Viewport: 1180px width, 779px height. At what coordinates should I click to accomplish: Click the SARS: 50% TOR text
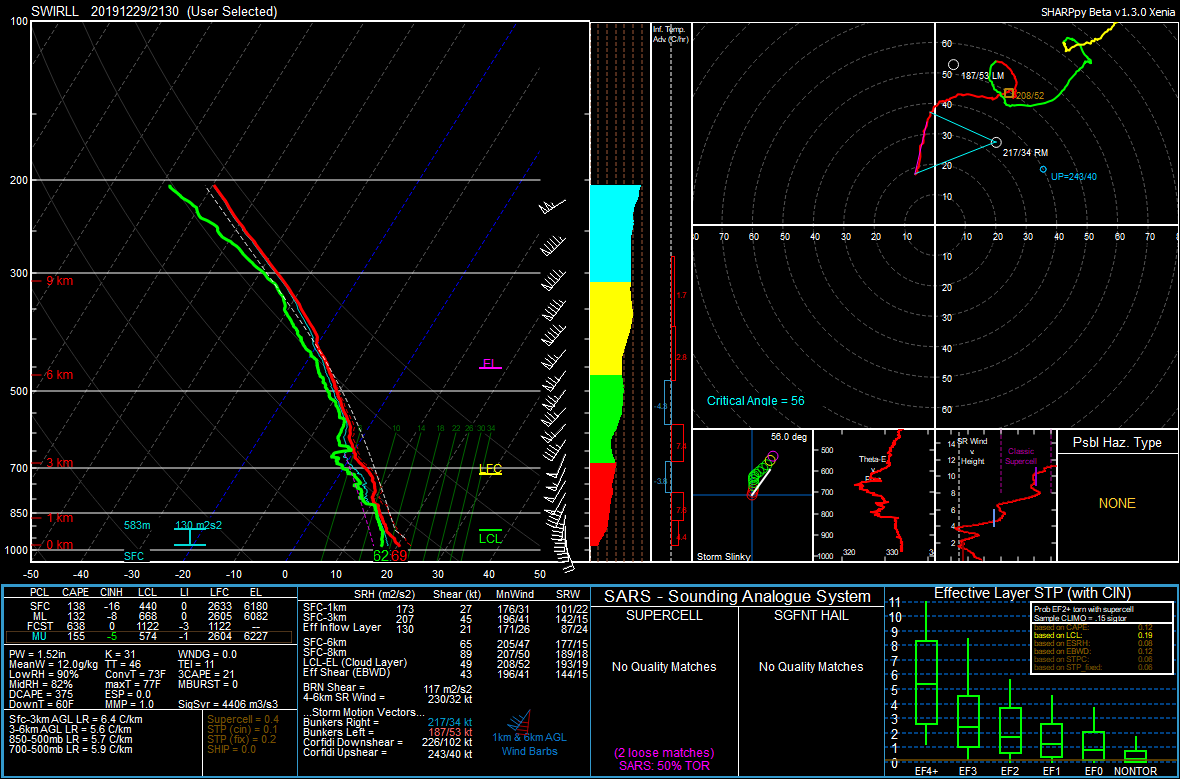point(664,766)
